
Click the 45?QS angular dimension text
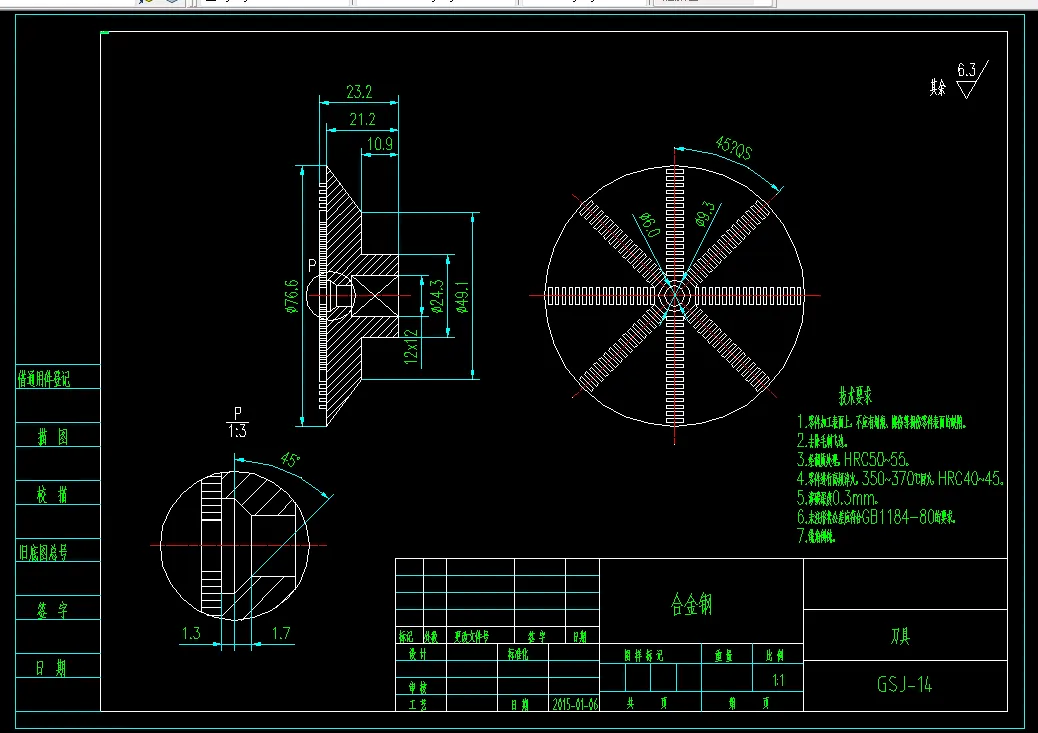pos(733,148)
